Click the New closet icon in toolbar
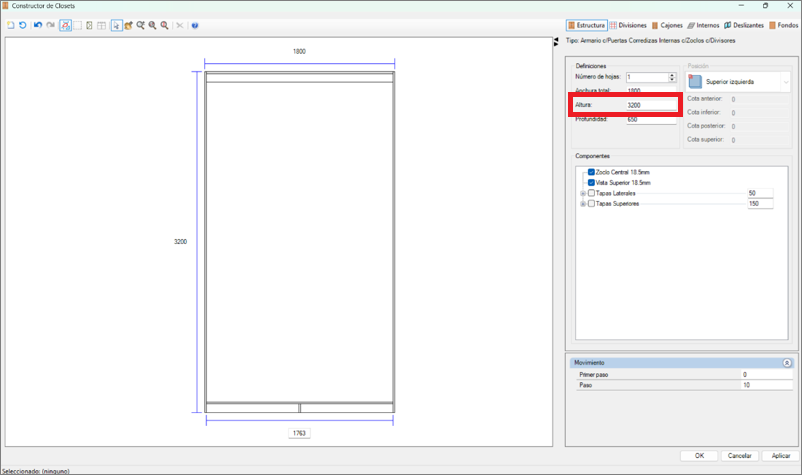This screenshot has width=802, height=475. point(11,25)
